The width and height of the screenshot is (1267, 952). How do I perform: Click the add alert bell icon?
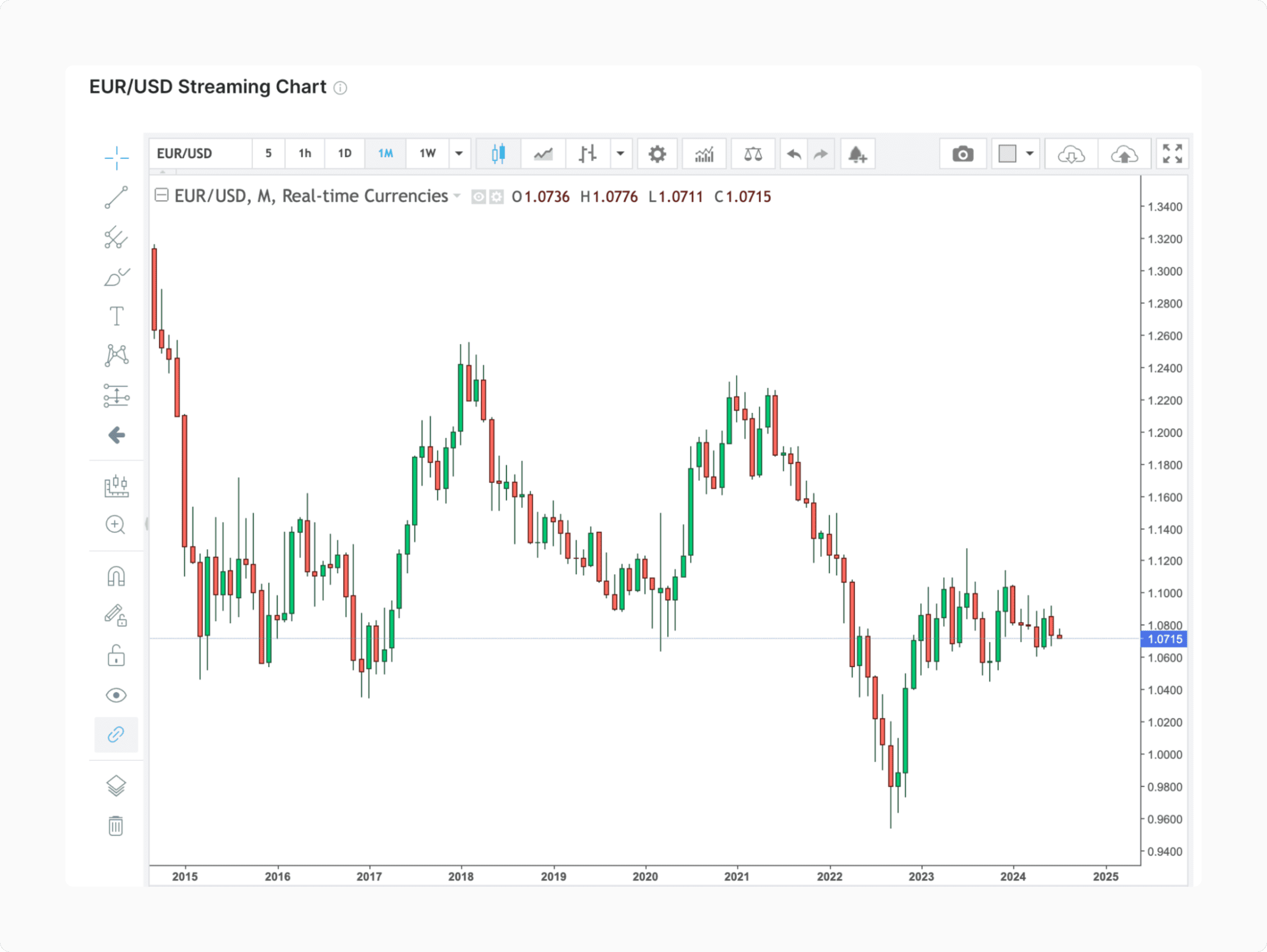pos(857,153)
